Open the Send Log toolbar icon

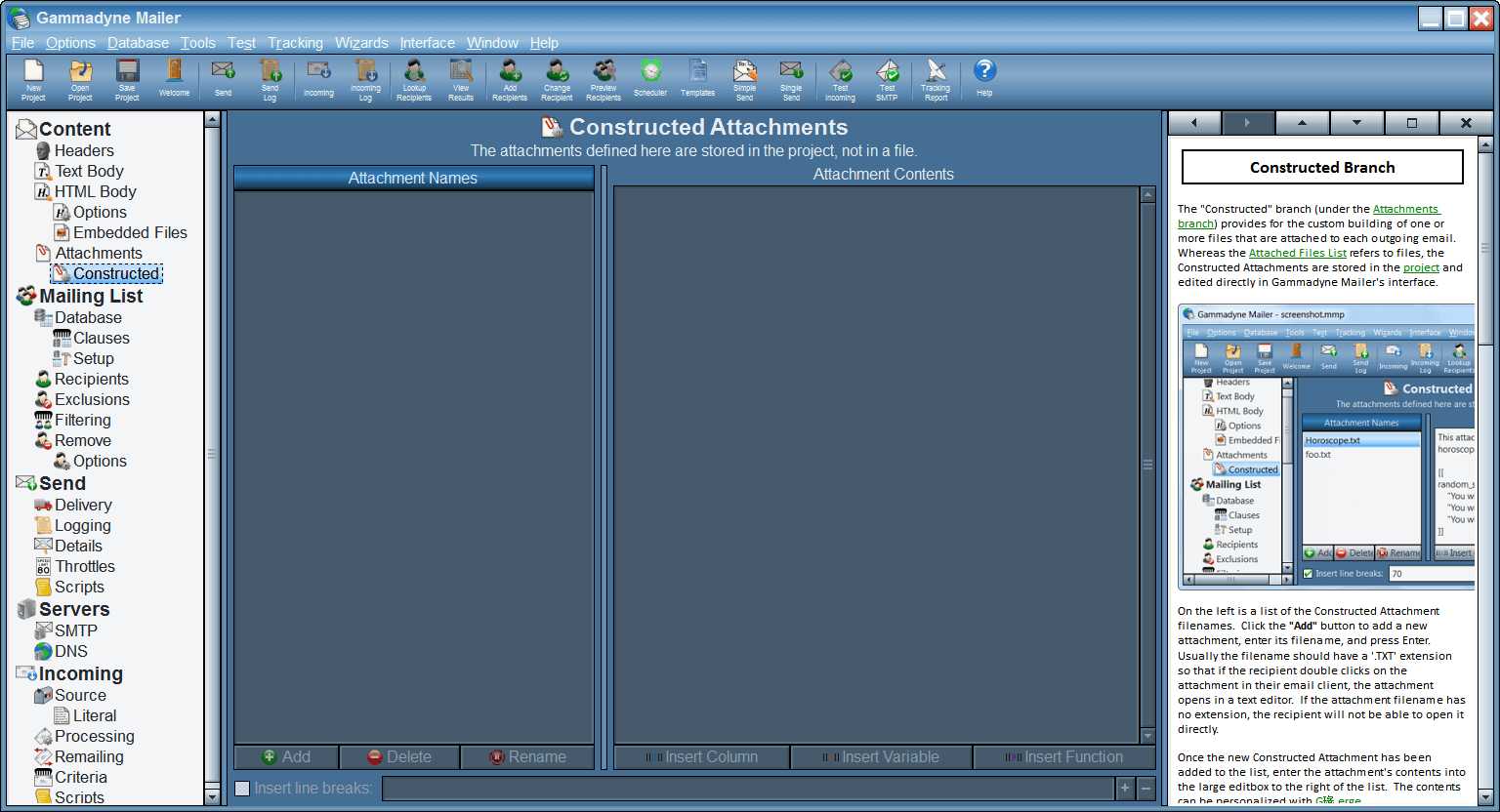(x=270, y=80)
